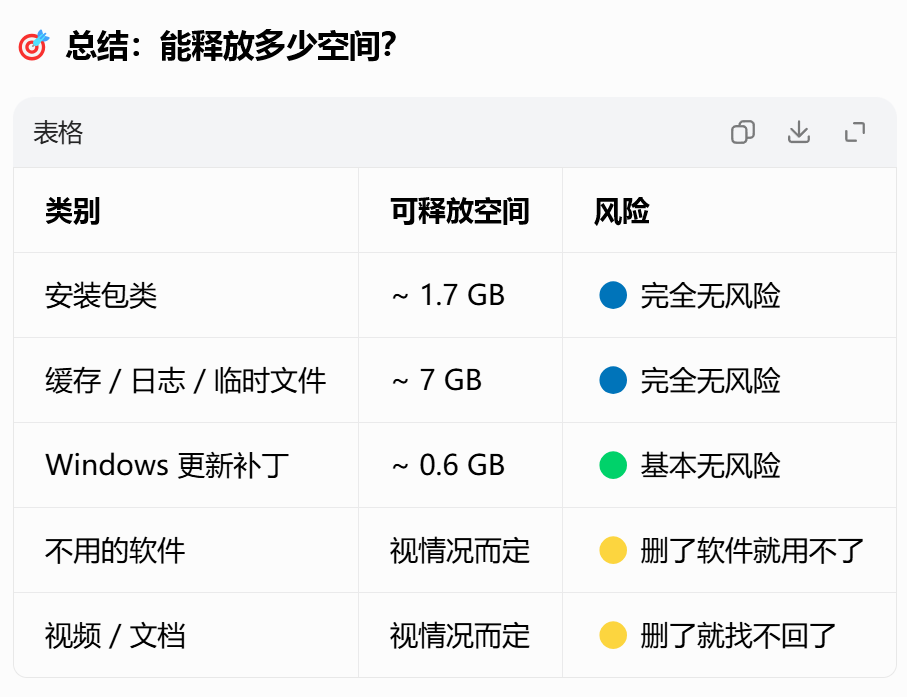Click 完全无风险 in the 安装包类 row
The width and height of the screenshot is (907, 697).
tap(710, 296)
